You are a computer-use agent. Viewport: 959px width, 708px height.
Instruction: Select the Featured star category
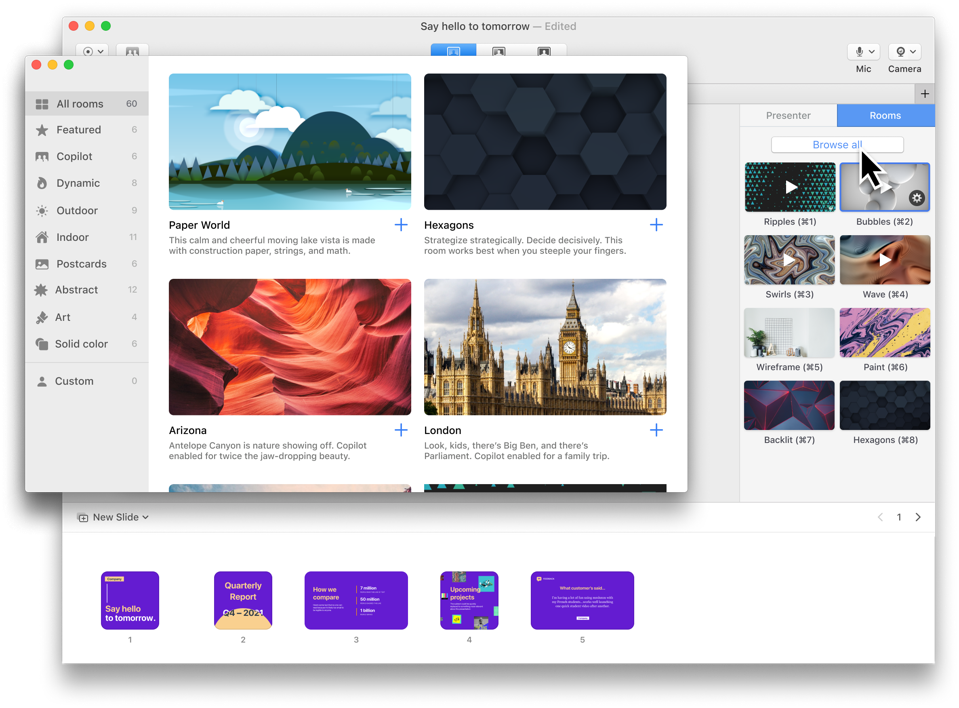(78, 130)
